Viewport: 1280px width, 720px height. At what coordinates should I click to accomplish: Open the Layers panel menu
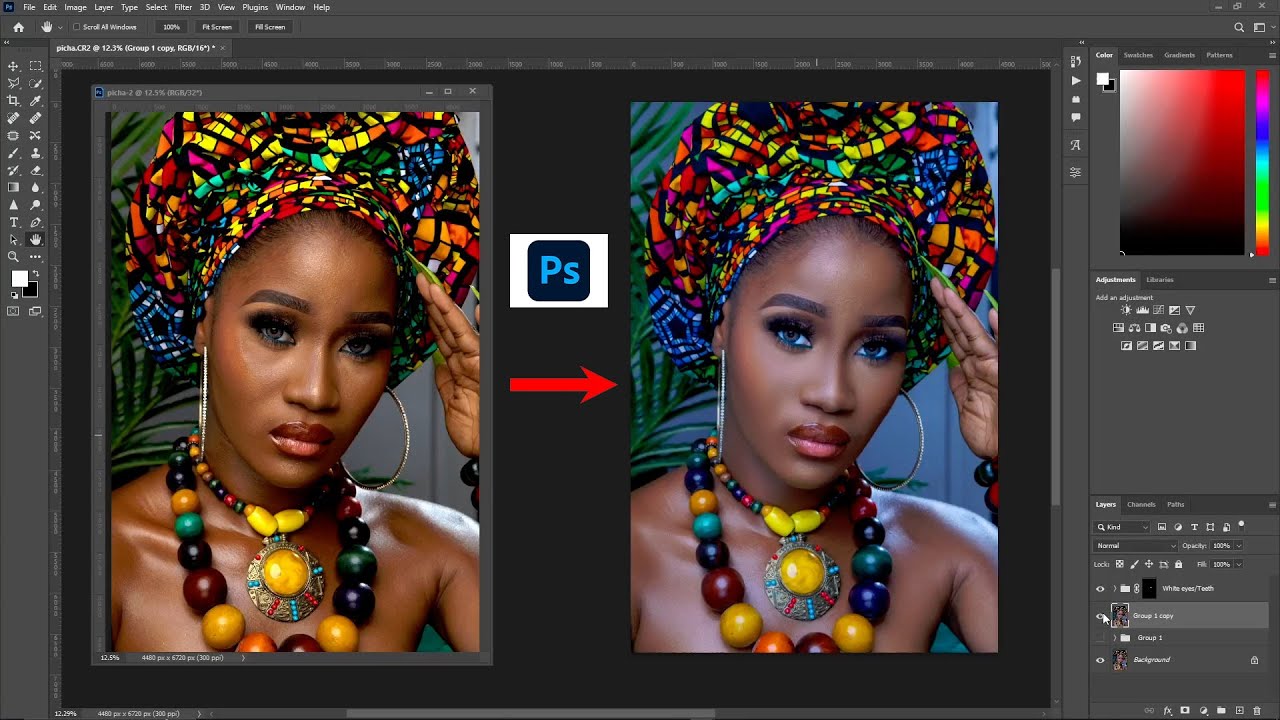tap(1272, 505)
